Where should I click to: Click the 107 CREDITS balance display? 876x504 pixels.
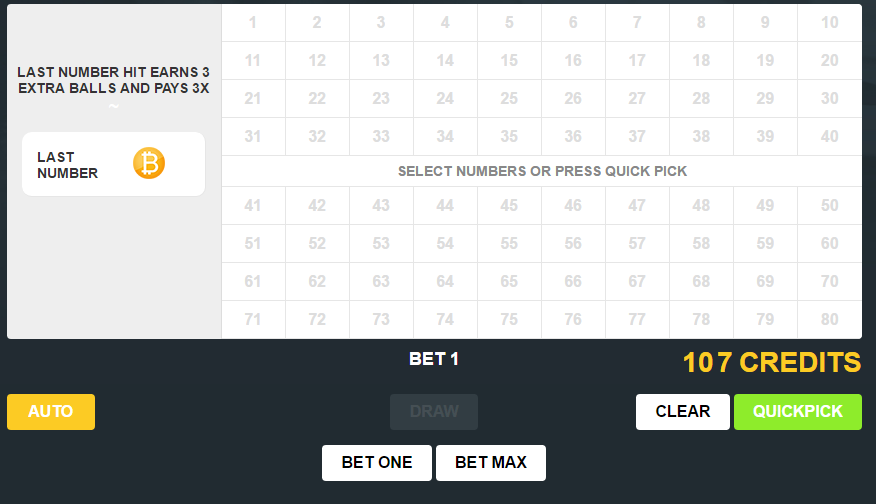tap(771, 362)
